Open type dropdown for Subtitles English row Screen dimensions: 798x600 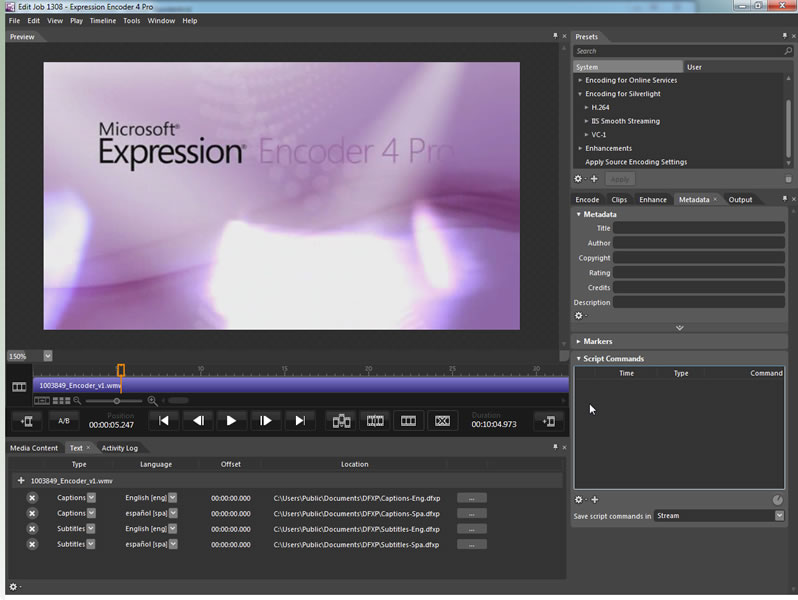tap(91, 529)
